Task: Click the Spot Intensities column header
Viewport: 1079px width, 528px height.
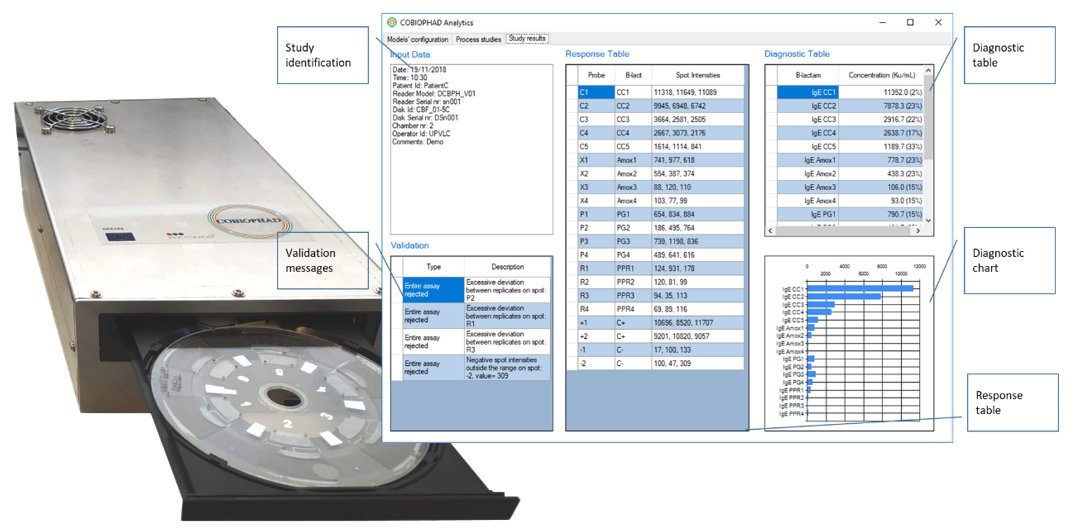Action: click(697, 75)
